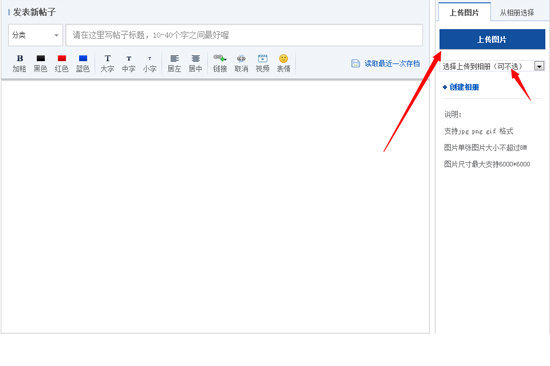Viewport: 550px width, 366px height.
Task: Expand the 选择上传到相册 album dropdown arrow
Action: tap(539, 66)
